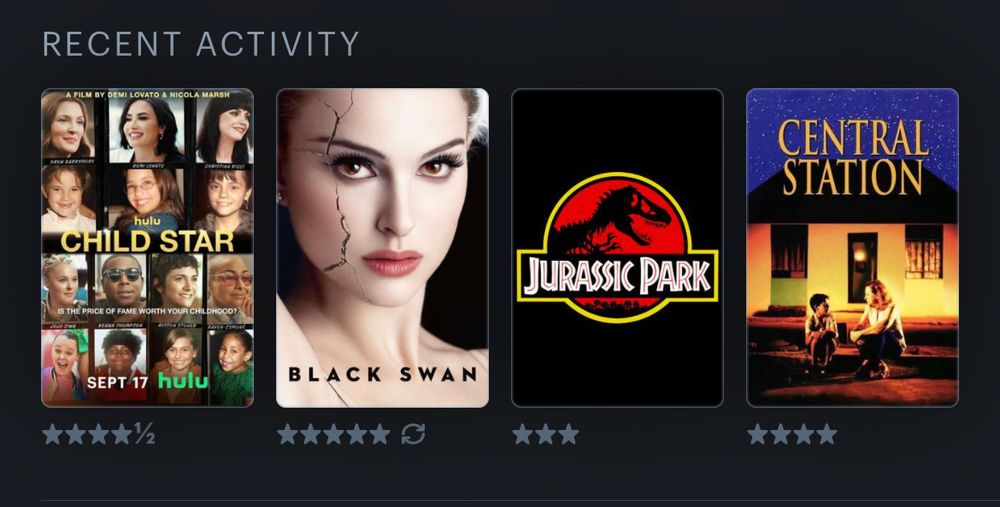The height and width of the screenshot is (507, 1000).
Task: Click the Recent Activity section heading
Action: (x=200, y=44)
